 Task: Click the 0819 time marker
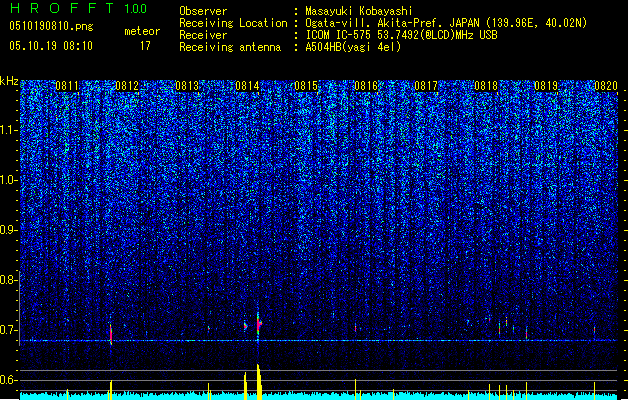click(x=546, y=86)
